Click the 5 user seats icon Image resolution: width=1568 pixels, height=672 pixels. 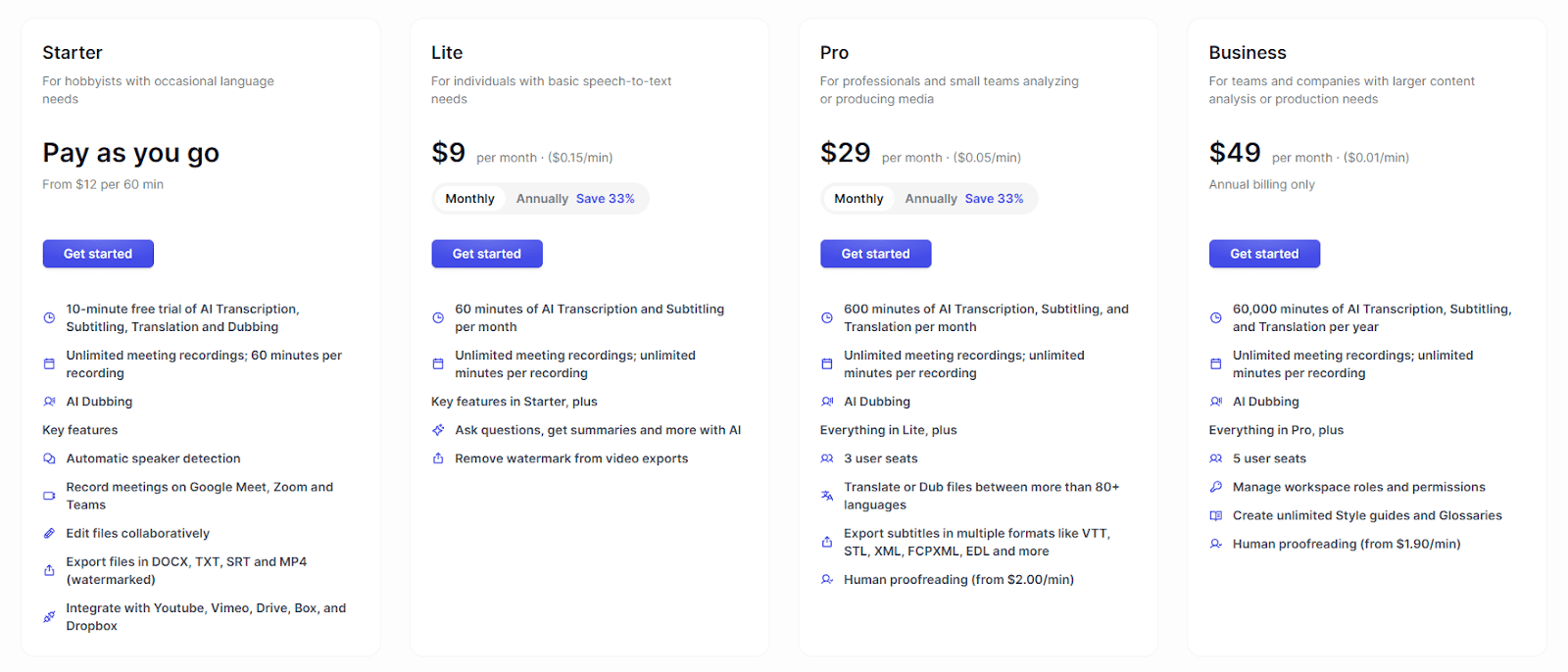click(x=1216, y=458)
